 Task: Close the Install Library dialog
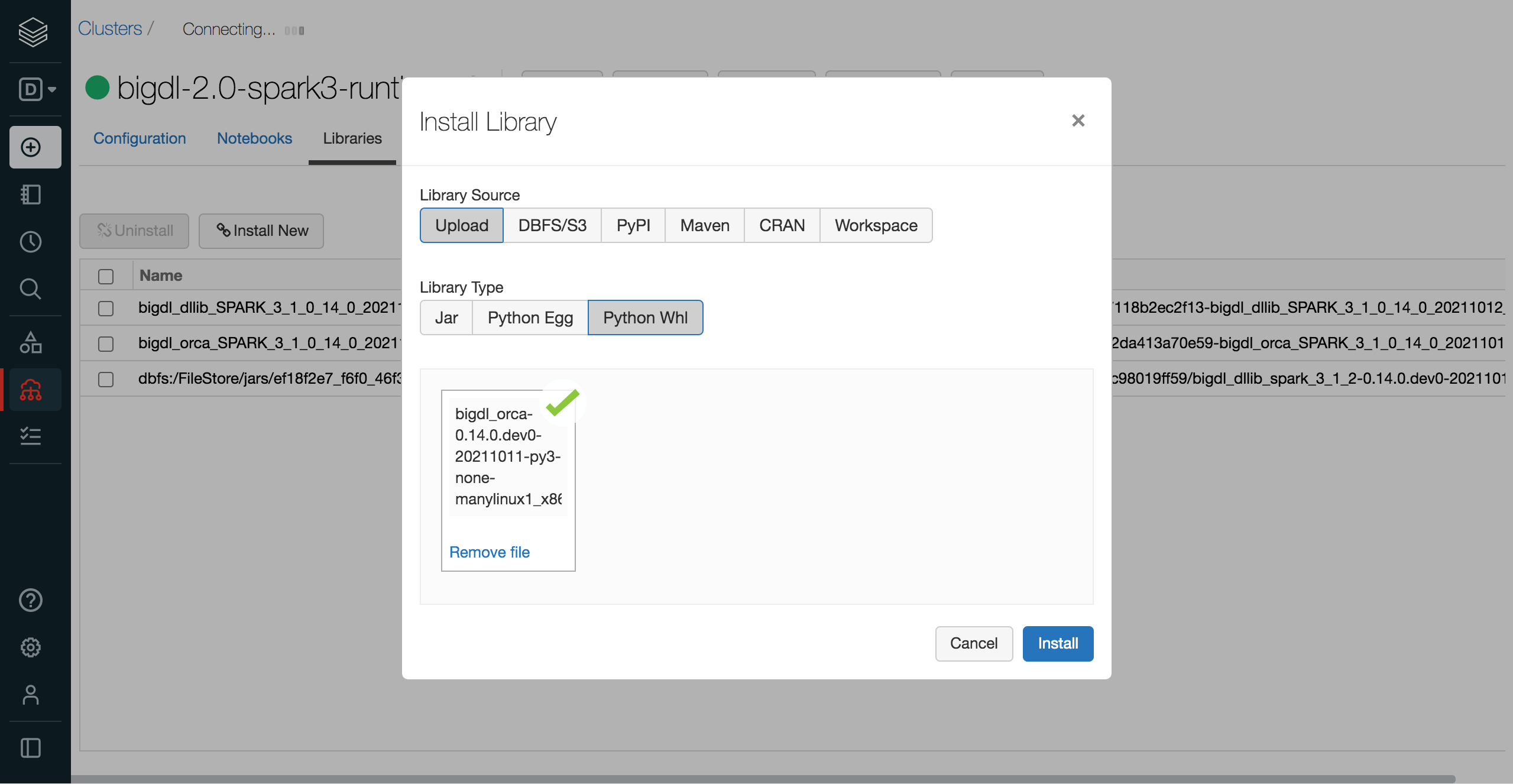1078,121
